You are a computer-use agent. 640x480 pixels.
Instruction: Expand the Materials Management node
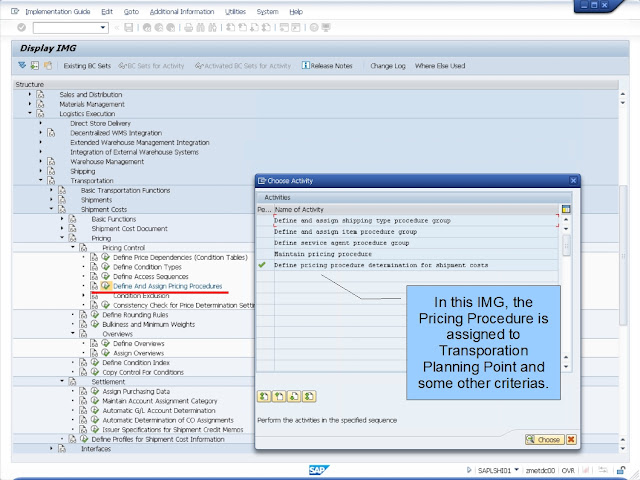30,104
